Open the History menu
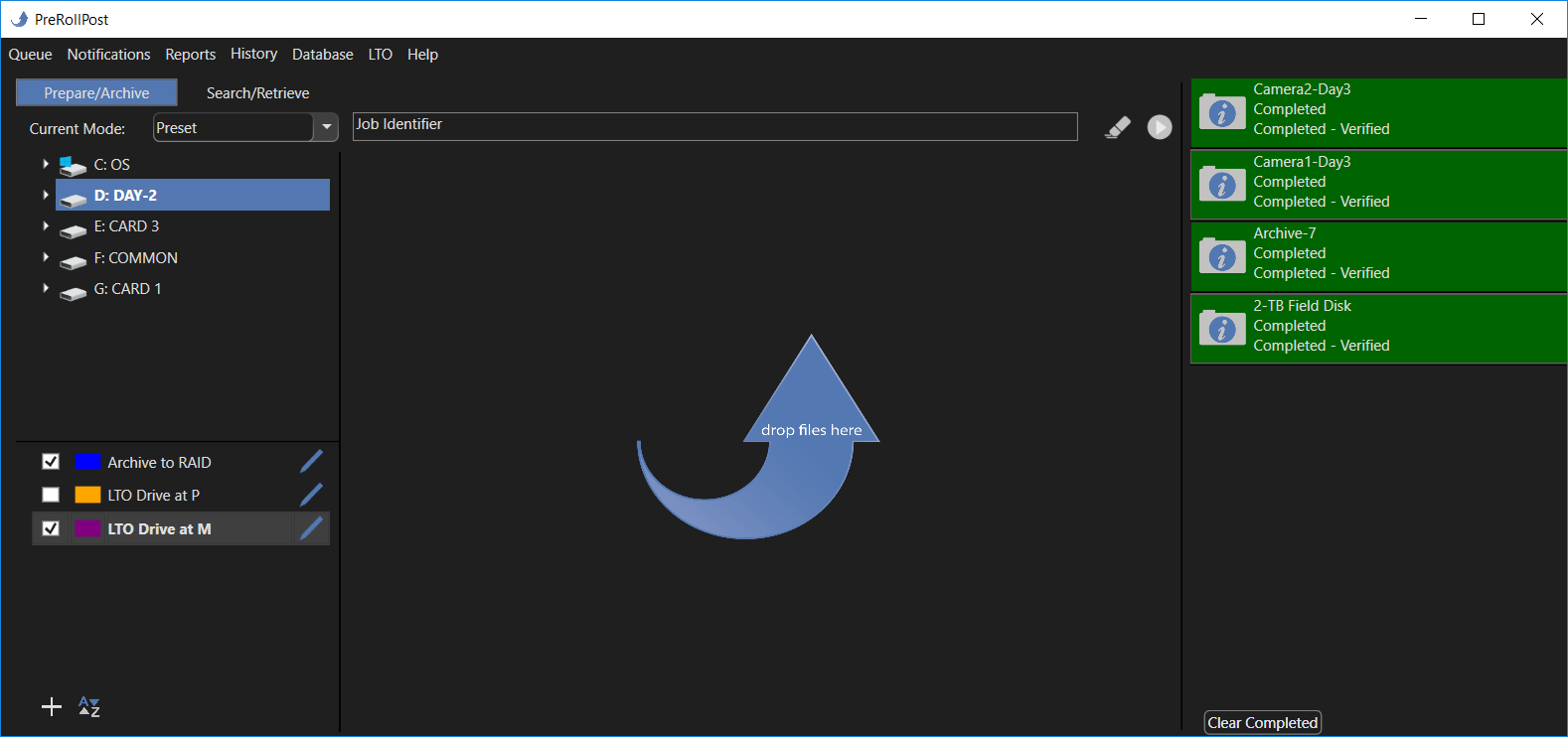This screenshot has height=737, width=1568. click(253, 54)
